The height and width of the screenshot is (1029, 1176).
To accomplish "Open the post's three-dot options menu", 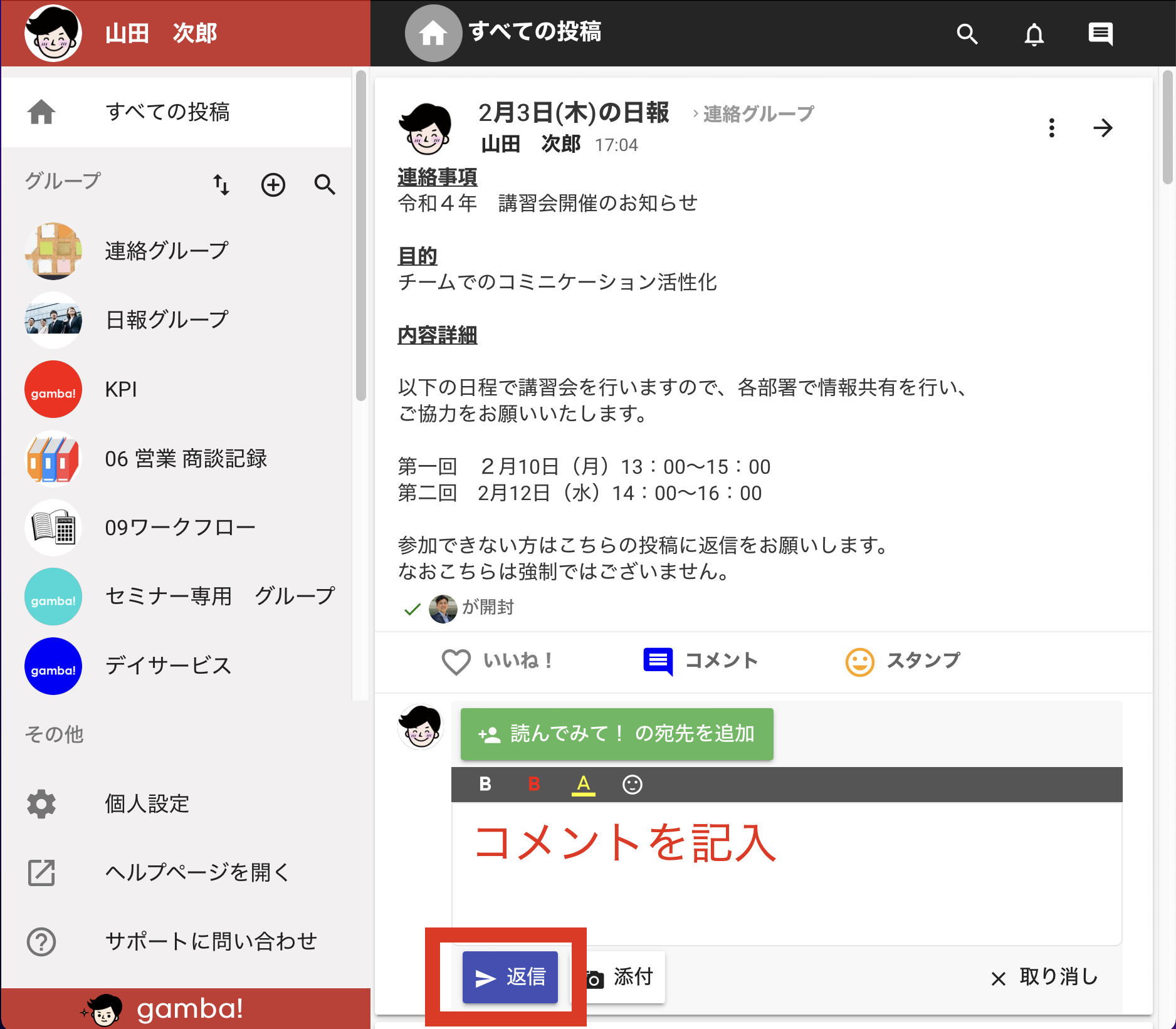I will [1052, 128].
